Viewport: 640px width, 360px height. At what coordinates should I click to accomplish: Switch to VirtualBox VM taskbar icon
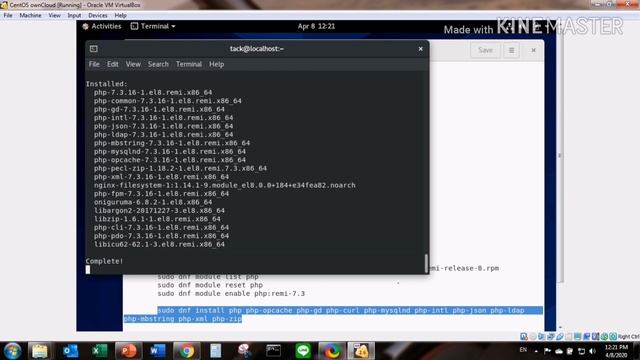tap(361, 351)
